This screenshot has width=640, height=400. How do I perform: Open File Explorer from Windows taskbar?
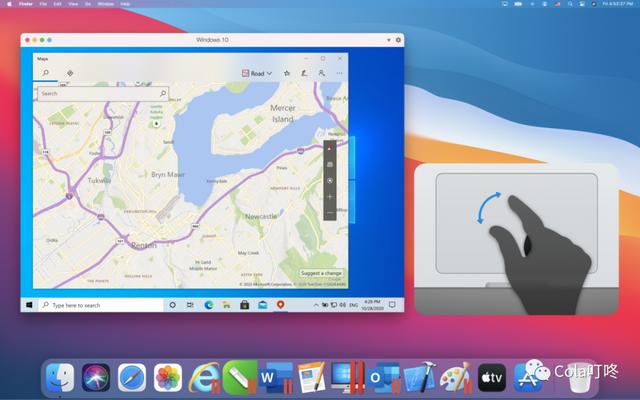pyautogui.click(x=227, y=305)
